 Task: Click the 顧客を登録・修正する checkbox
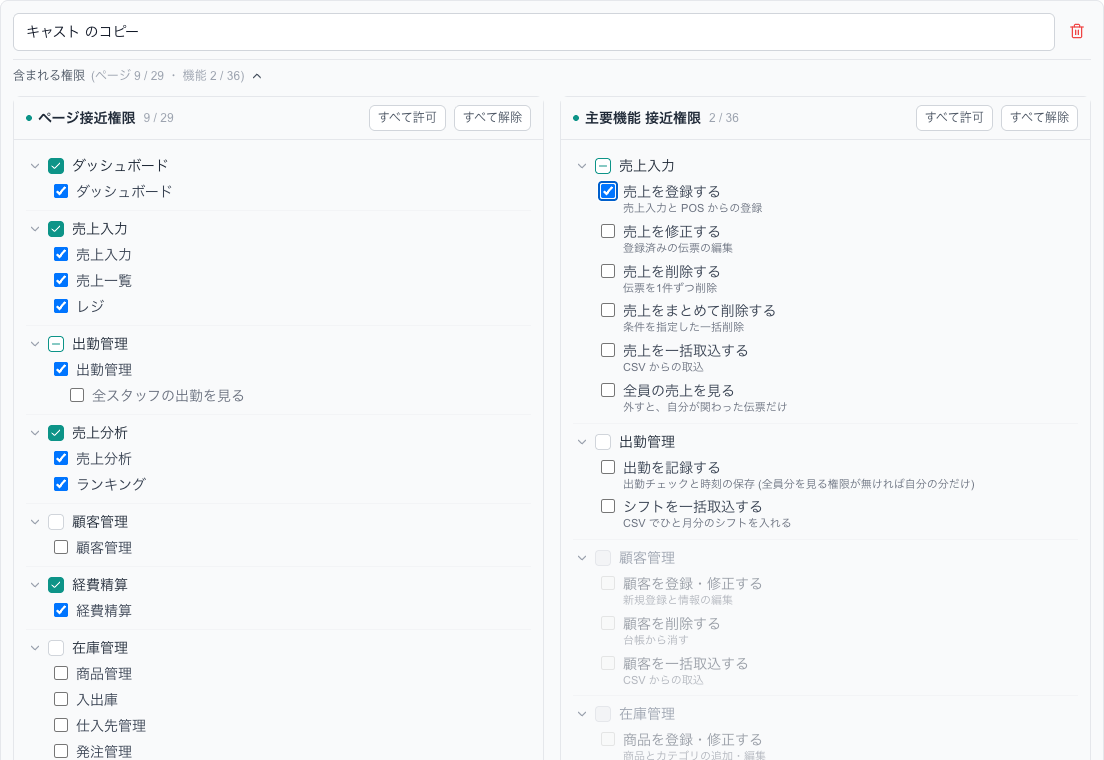[x=608, y=583]
